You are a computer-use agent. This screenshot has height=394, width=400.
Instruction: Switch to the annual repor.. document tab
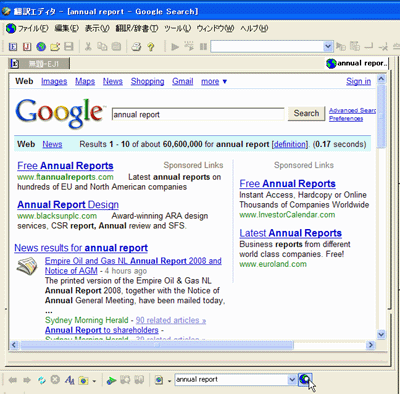click(x=357, y=63)
